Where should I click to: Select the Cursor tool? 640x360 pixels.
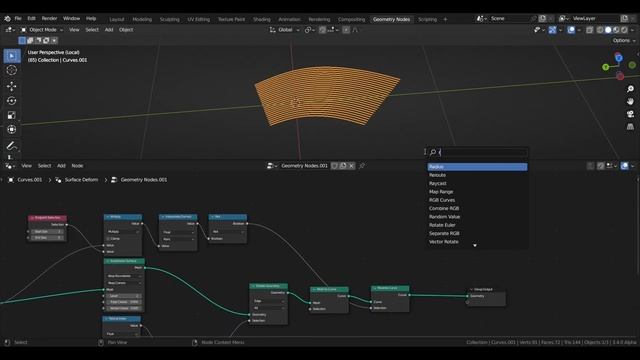(12, 70)
